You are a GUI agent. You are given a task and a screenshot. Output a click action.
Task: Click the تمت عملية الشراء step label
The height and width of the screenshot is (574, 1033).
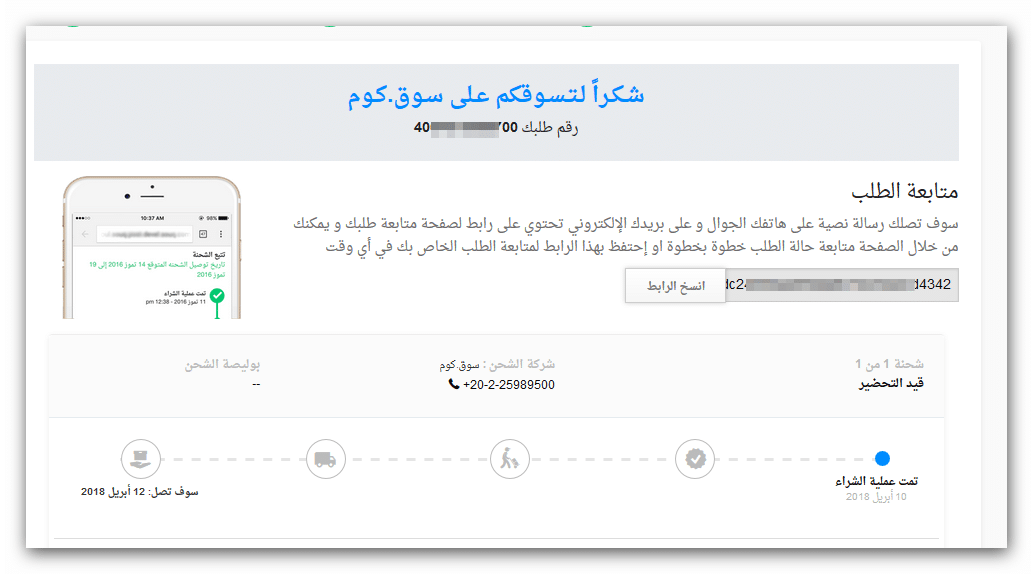pos(876,481)
